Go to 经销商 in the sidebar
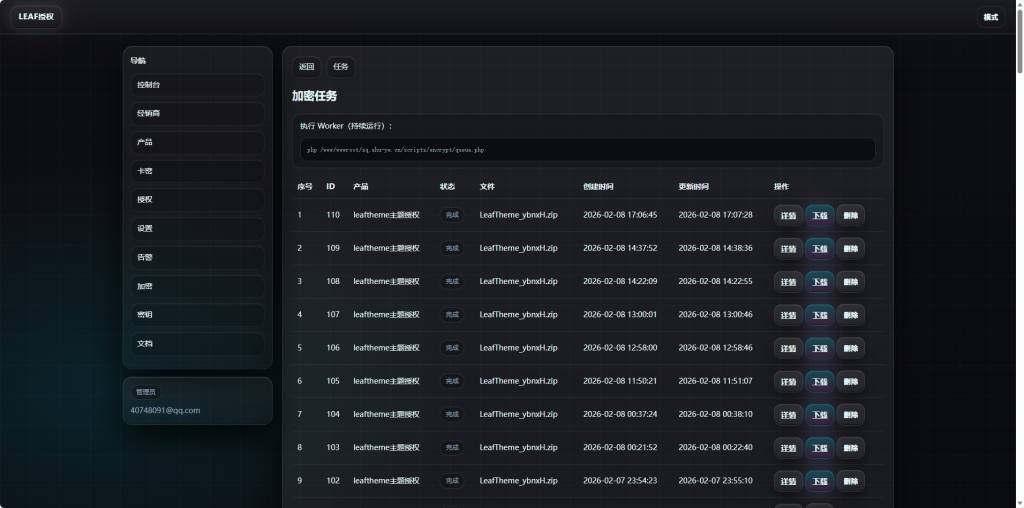The height and width of the screenshot is (508, 1024). 197,114
